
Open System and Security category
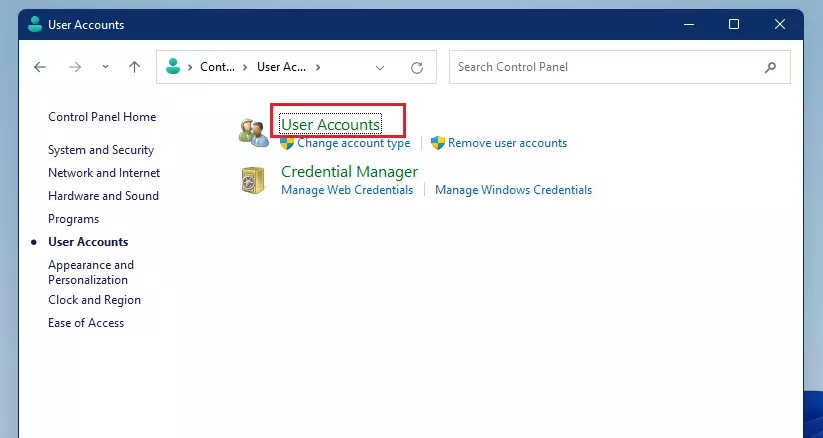[101, 150]
